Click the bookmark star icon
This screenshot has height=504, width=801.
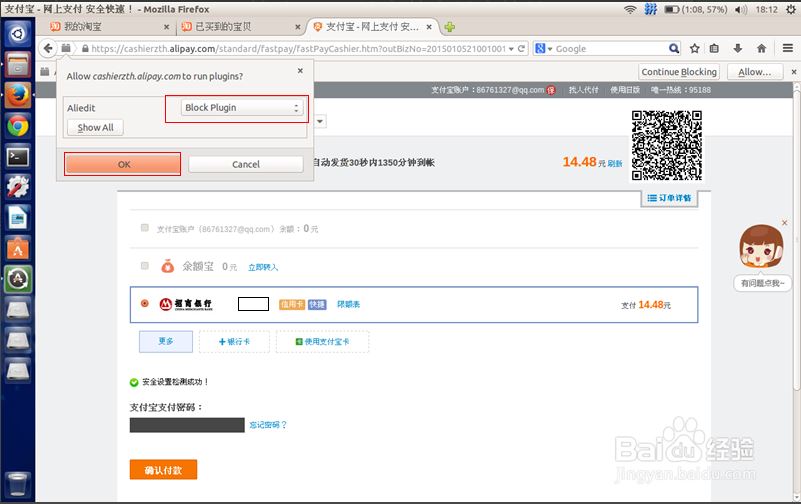click(x=695, y=49)
